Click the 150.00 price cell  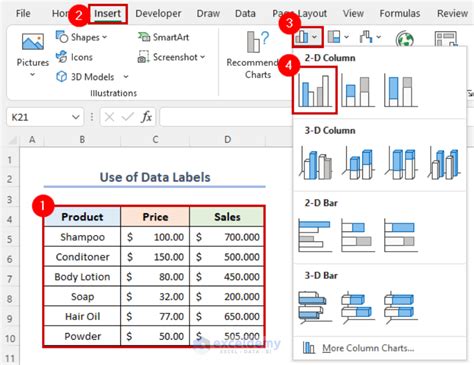click(155, 257)
